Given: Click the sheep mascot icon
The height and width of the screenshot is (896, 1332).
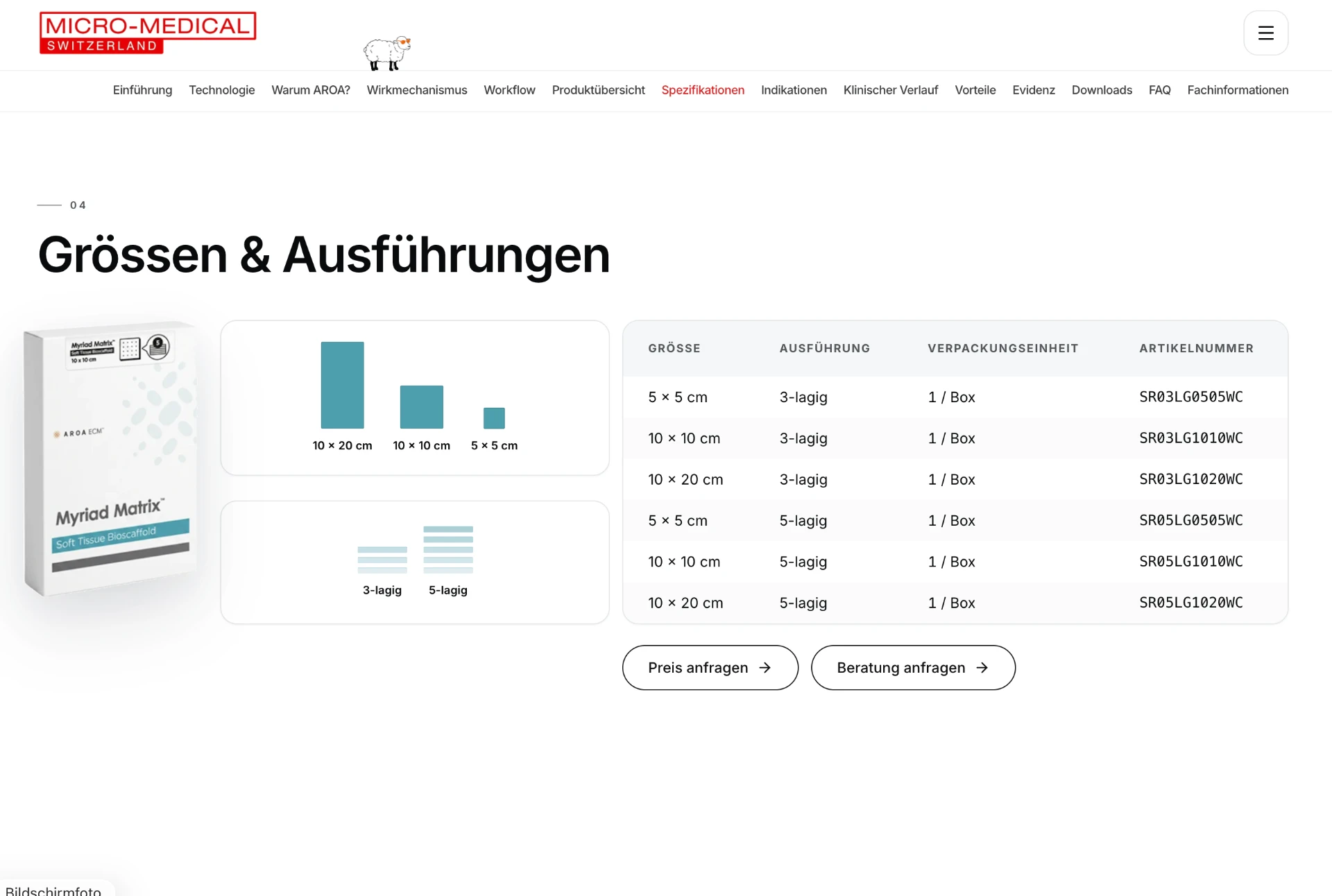Looking at the screenshot, I should click(387, 53).
